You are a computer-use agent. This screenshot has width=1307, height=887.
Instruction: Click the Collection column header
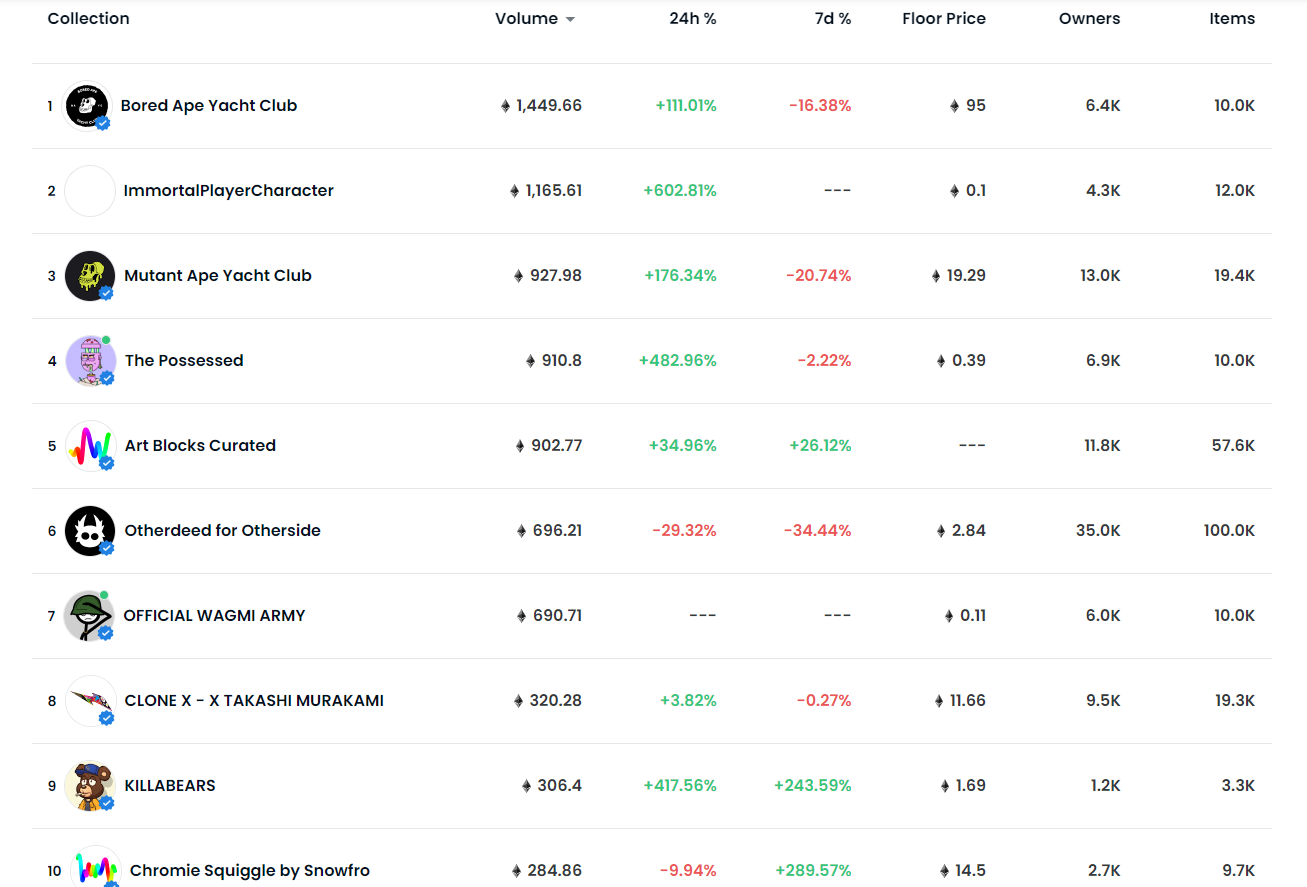89,18
